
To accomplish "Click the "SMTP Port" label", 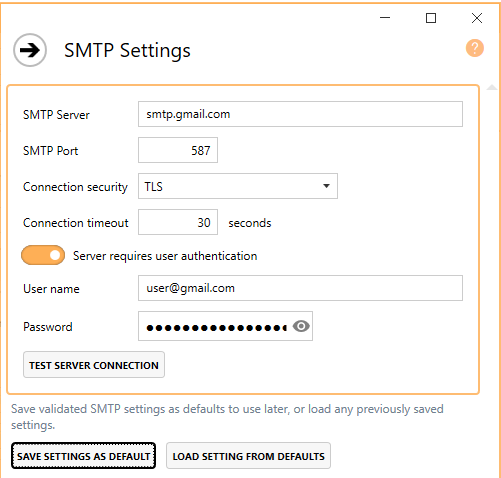I will [x=50, y=151].
